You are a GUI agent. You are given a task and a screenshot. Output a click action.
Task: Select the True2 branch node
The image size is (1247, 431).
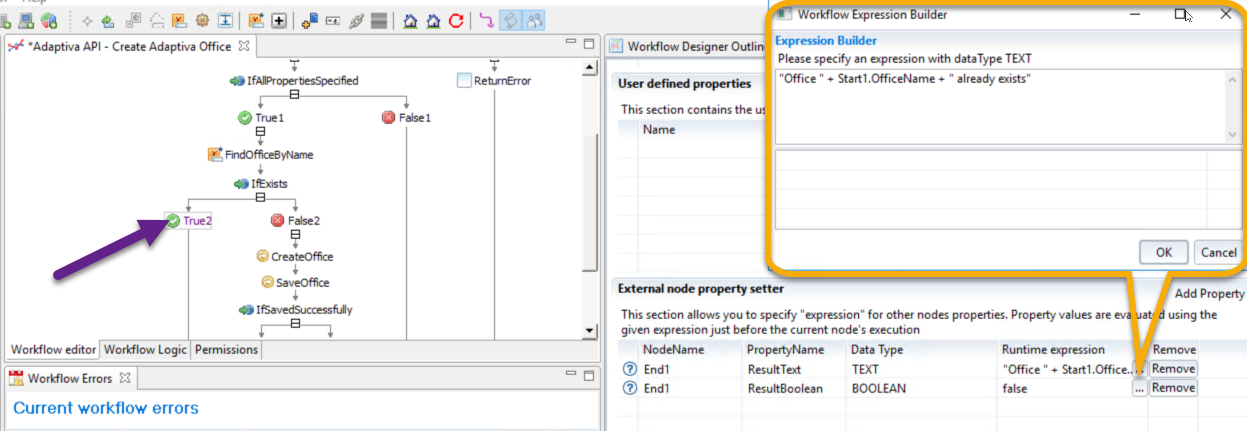click(189, 221)
